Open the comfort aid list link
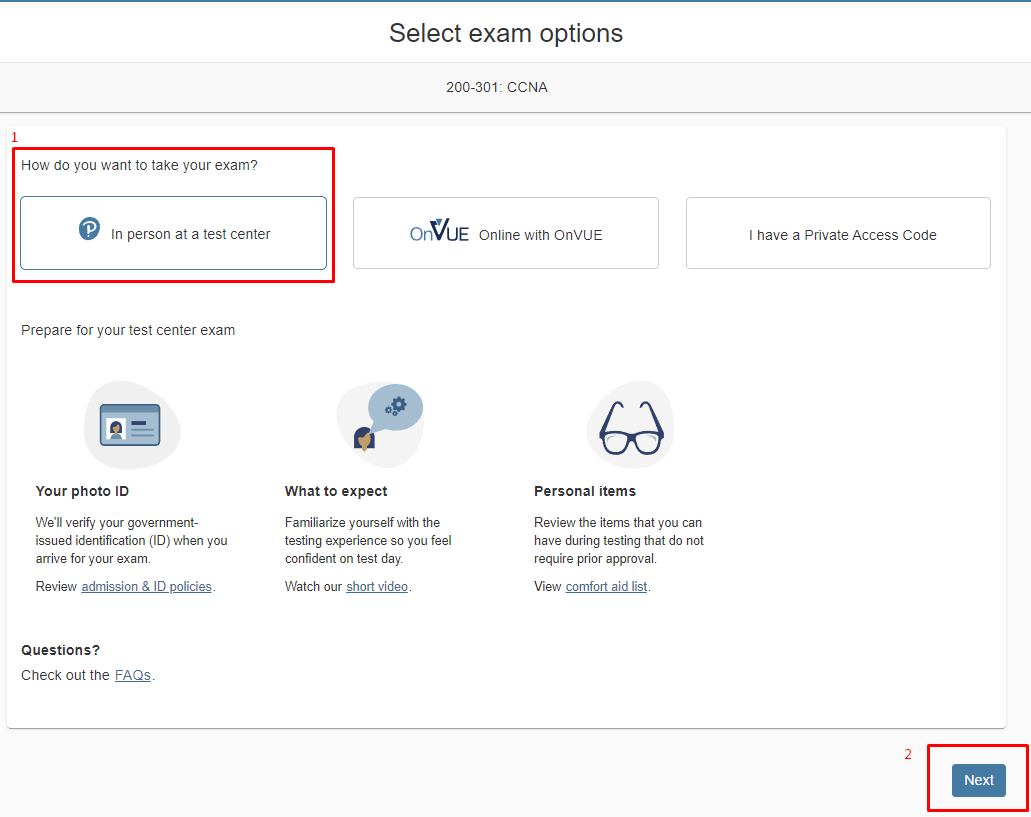Image resolution: width=1031 pixels, height=817 pixels. click(x=606, y=586)
